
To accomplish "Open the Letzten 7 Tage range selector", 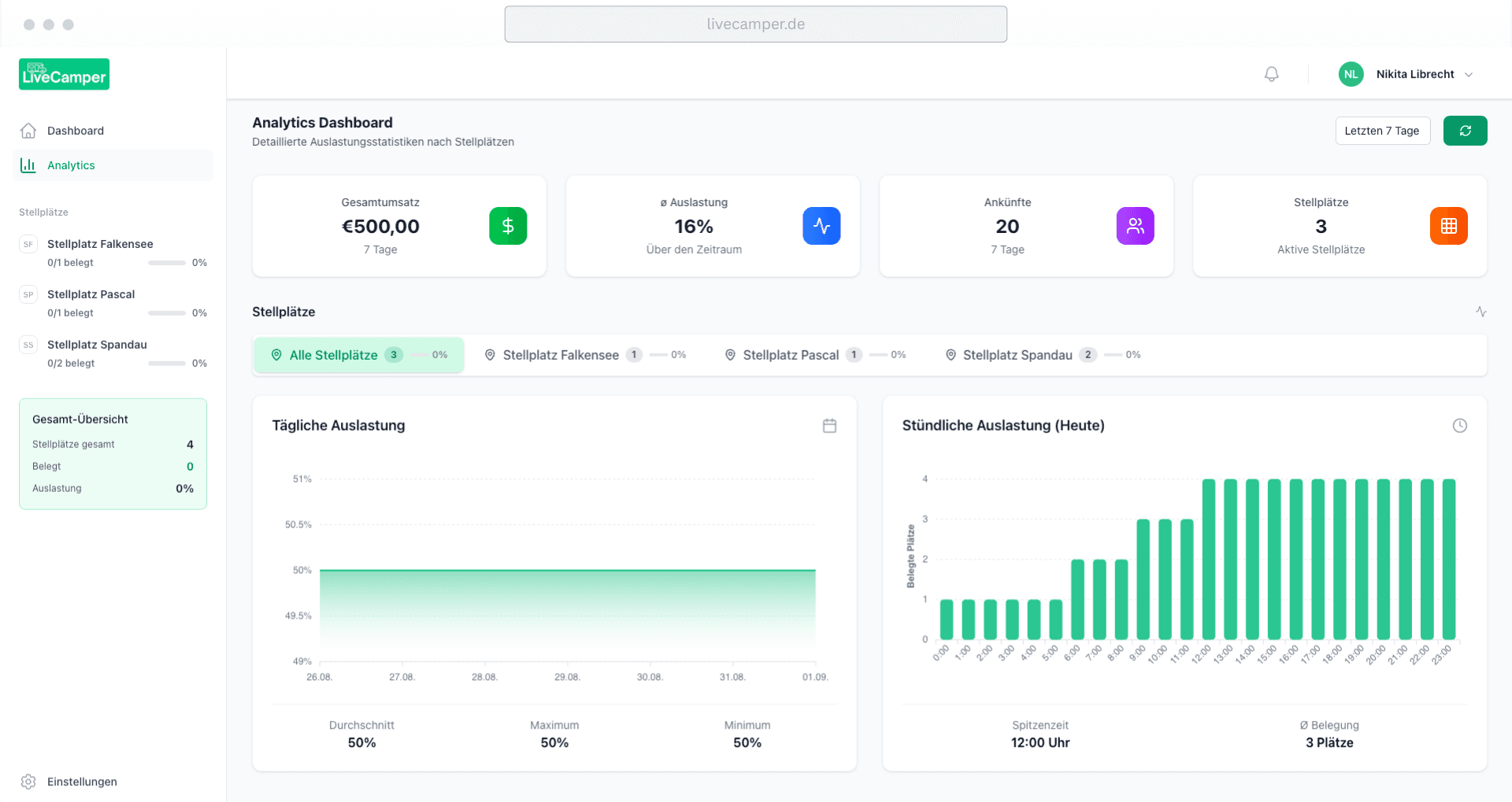I will (1382, 131).
